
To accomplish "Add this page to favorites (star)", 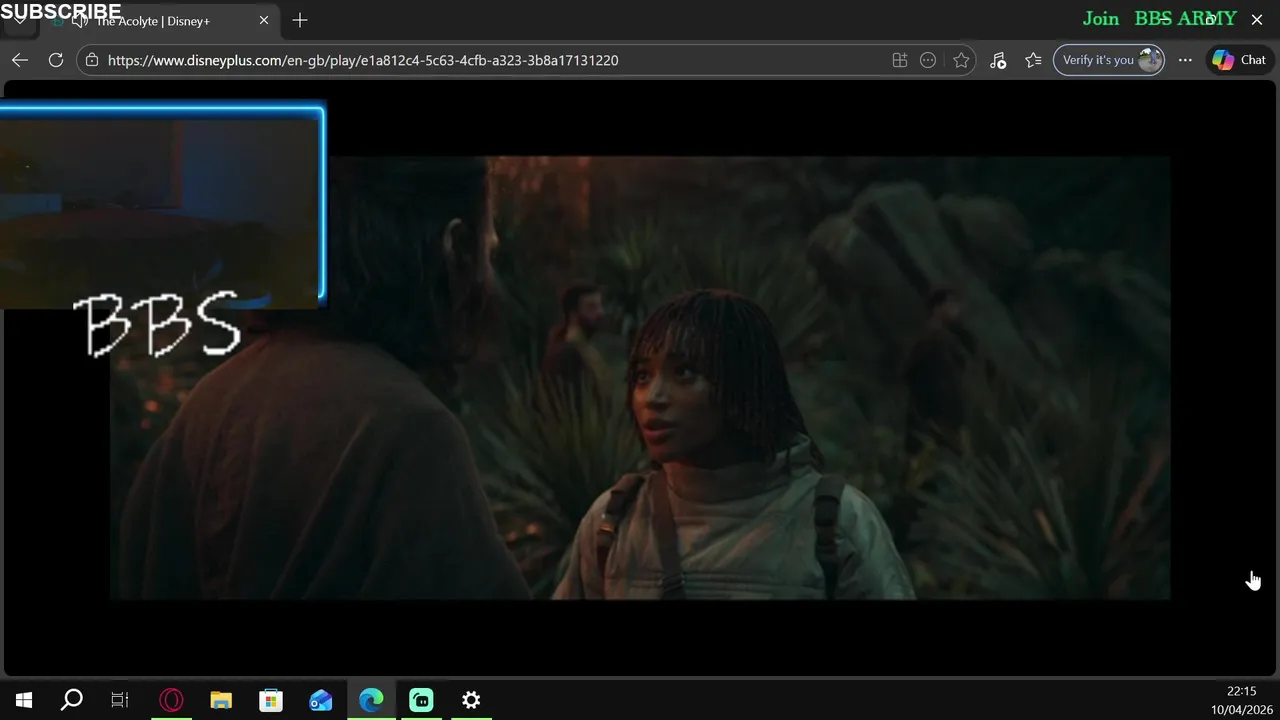I will pyautogui.click(x=961, y=60).
